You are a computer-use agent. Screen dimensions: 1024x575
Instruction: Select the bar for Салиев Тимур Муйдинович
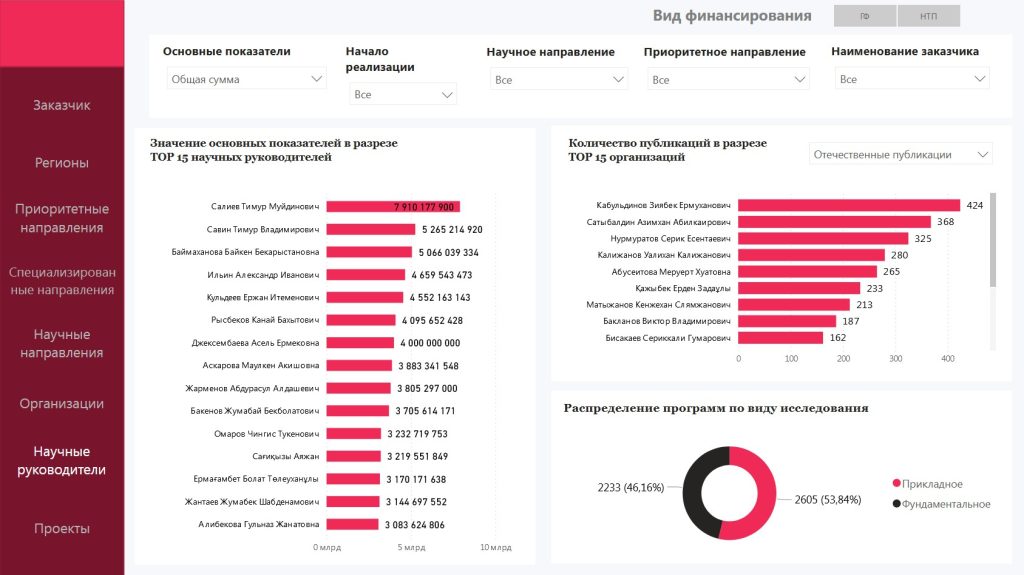point(392,207)
